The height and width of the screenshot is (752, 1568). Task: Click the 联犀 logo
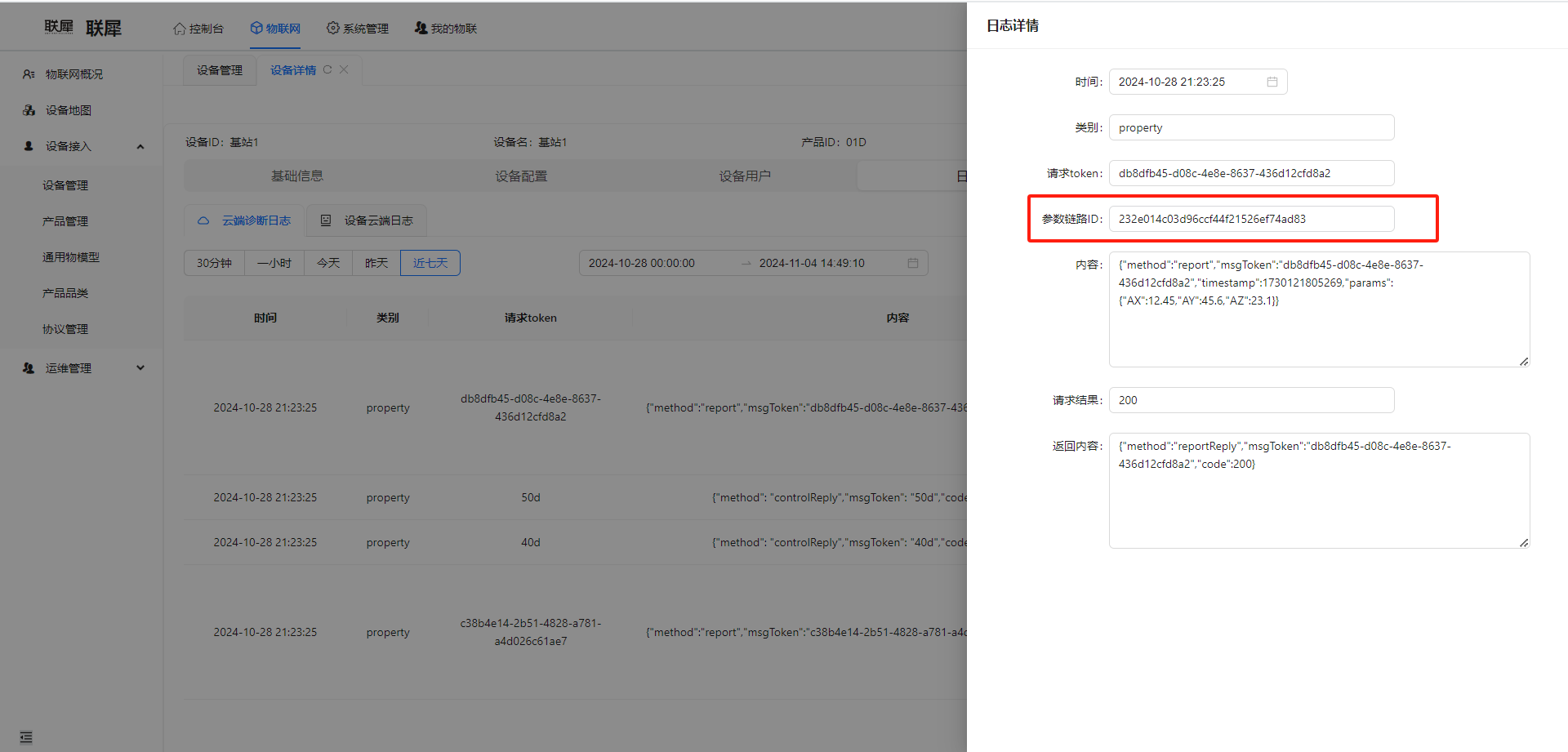[x=82, y=28]
